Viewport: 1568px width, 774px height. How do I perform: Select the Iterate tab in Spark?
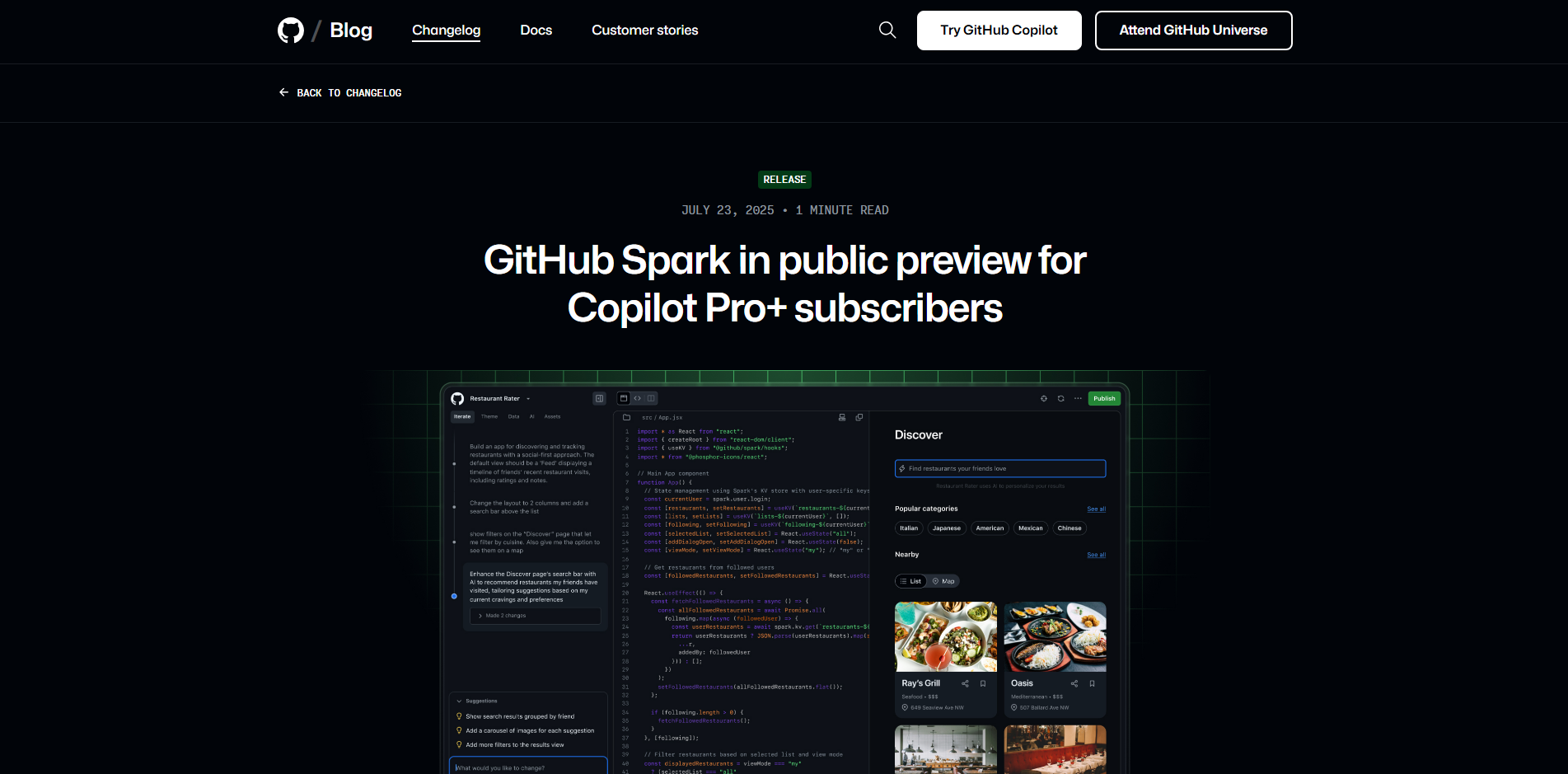(x=462, y=417)
